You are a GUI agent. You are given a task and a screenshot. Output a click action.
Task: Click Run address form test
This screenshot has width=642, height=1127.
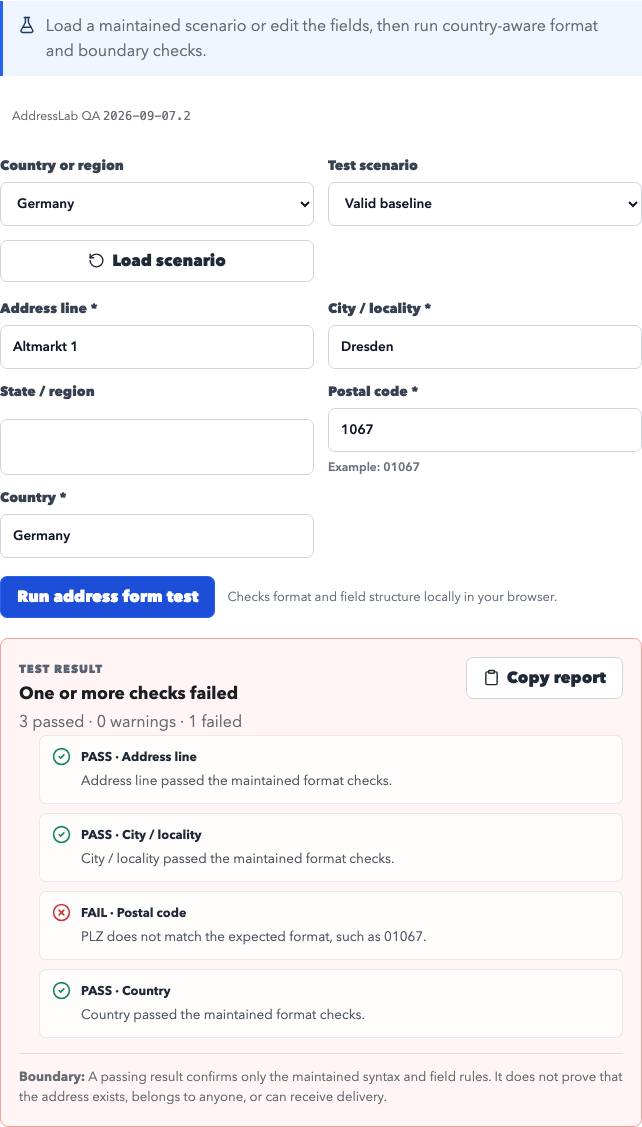[108, 597]
